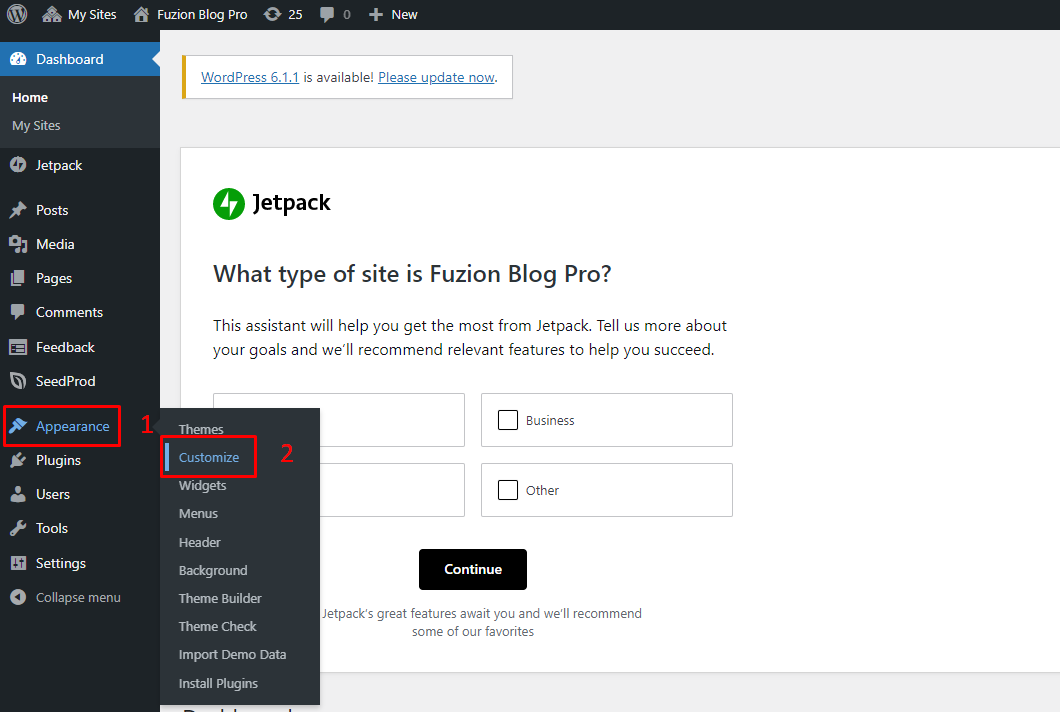Open the Tools menu
Viewport: 1060px width, 712px height.
click(x=51, y=528)
